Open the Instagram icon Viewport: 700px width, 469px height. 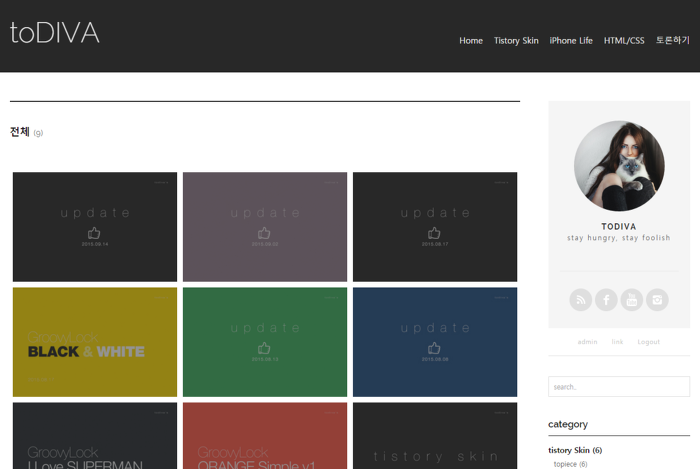click(657, 300)
